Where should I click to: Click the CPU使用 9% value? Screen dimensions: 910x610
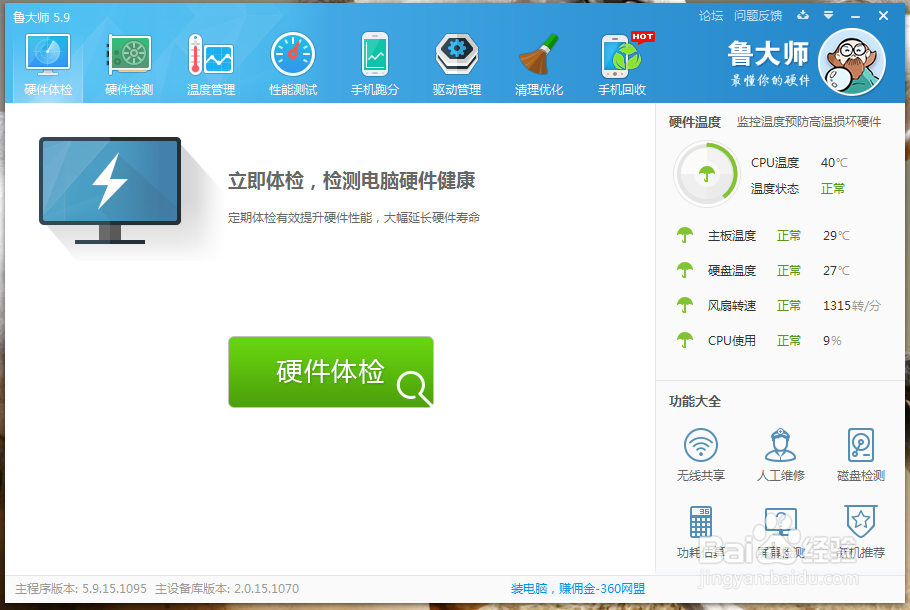click(832, 340)
